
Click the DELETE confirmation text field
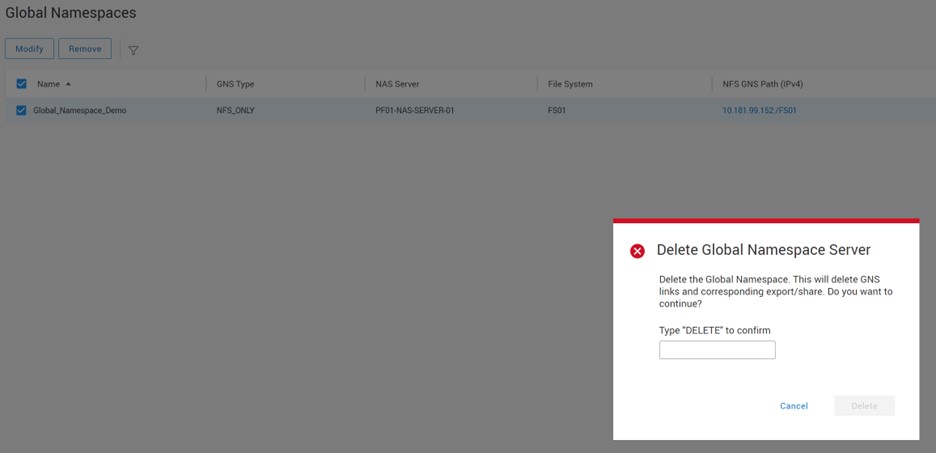click(717, 350)
